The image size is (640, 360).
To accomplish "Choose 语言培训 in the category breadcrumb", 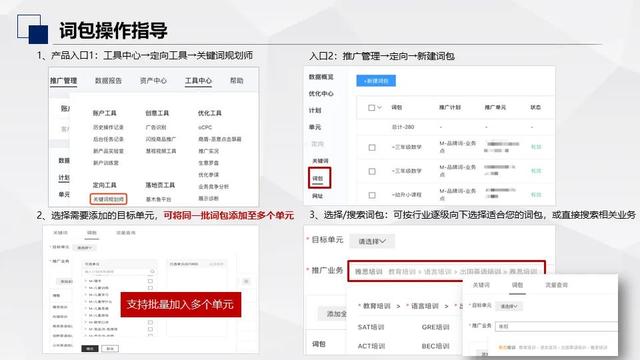I will (424, 306).
